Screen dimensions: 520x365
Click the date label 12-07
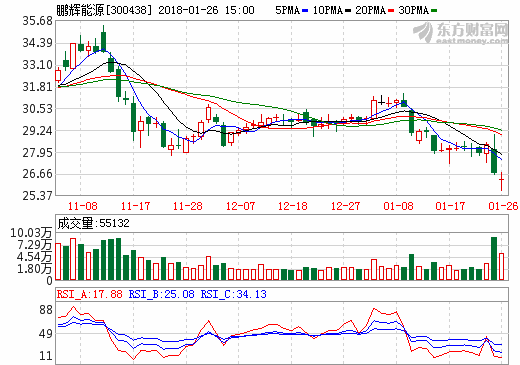[240, 206]
